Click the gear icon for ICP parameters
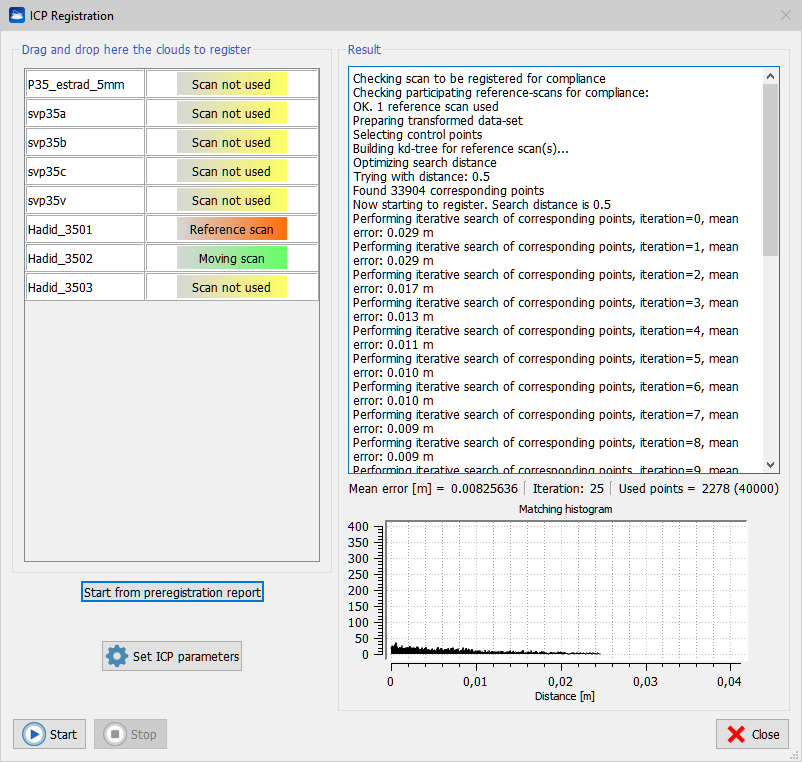Image resolution: width=802 pixels, height=762 pixels. [x=118, y=657]
